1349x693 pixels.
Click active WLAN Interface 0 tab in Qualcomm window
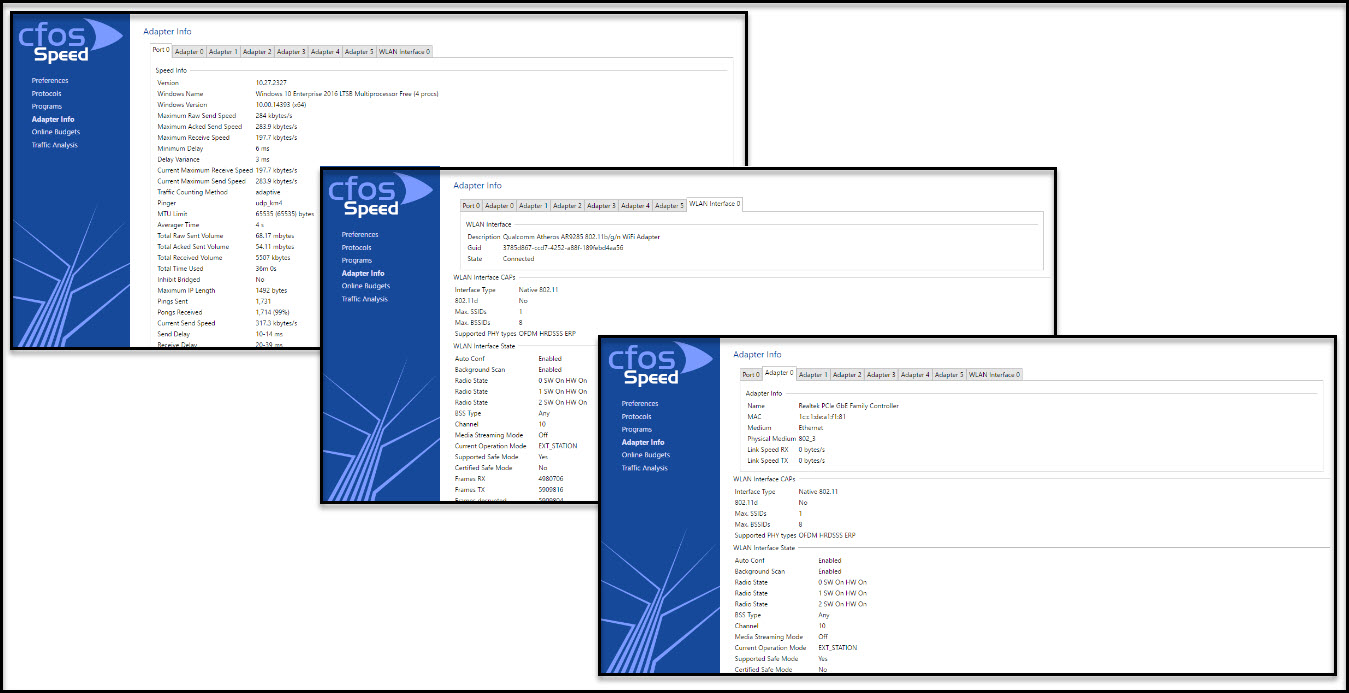click(715, 204)
